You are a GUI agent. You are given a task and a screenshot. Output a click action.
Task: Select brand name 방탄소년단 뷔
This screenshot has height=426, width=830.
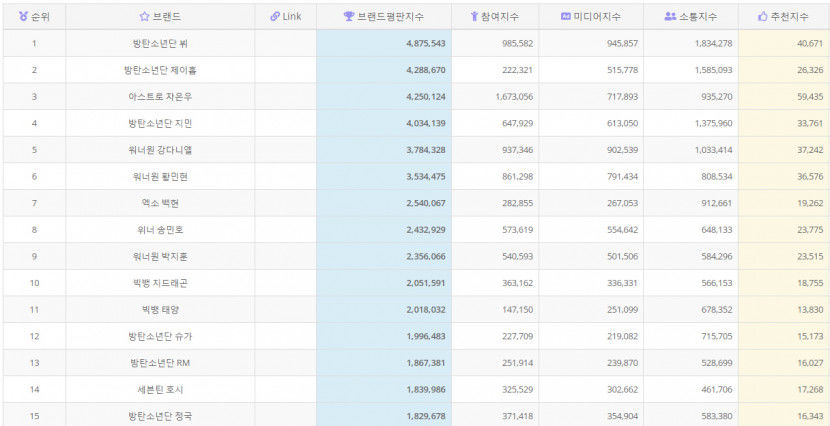click(160, 43)
